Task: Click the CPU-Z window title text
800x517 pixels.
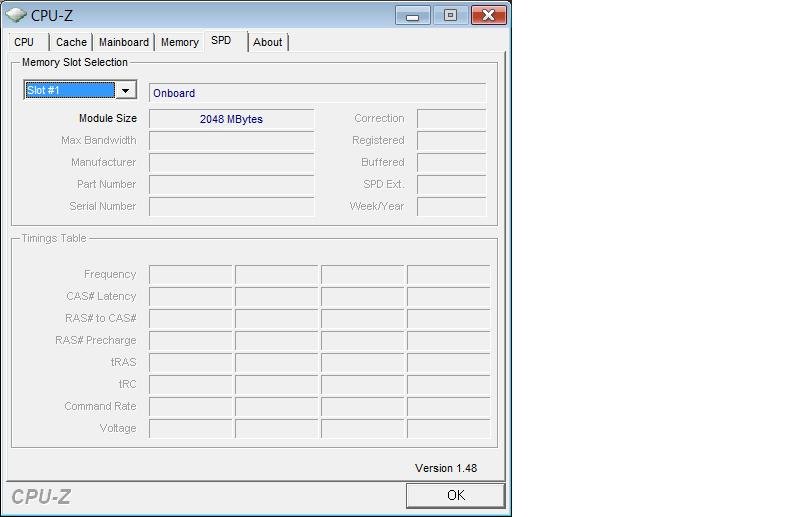Action: click(x=52, y=16)
